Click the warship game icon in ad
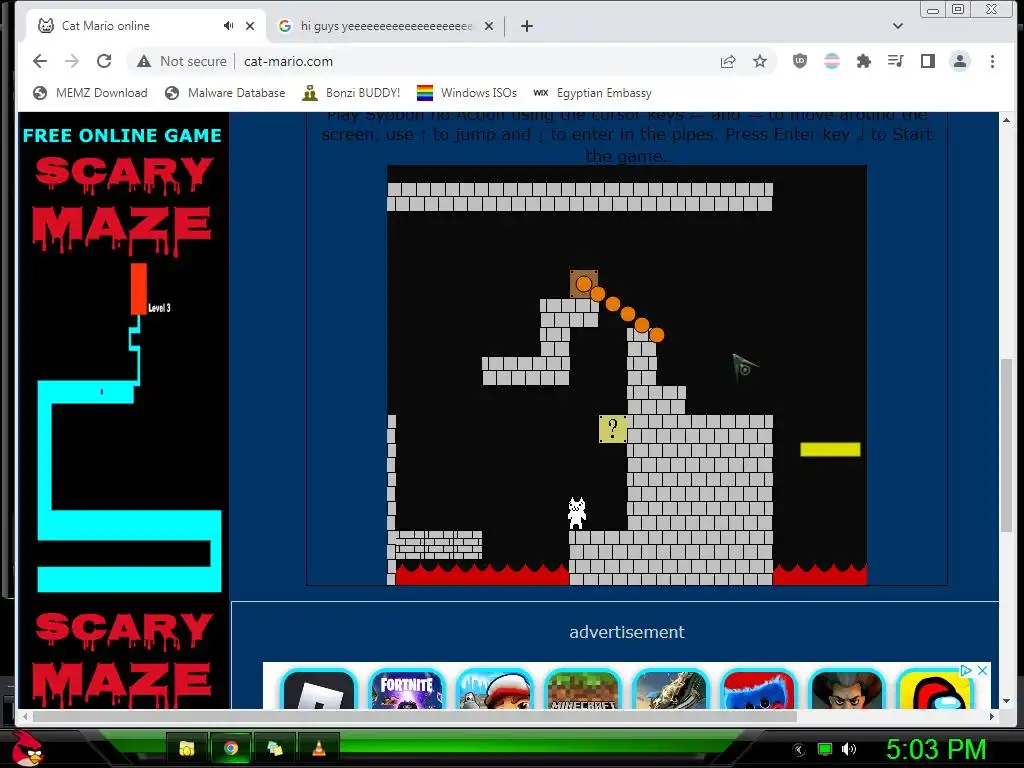 (671, 690)
